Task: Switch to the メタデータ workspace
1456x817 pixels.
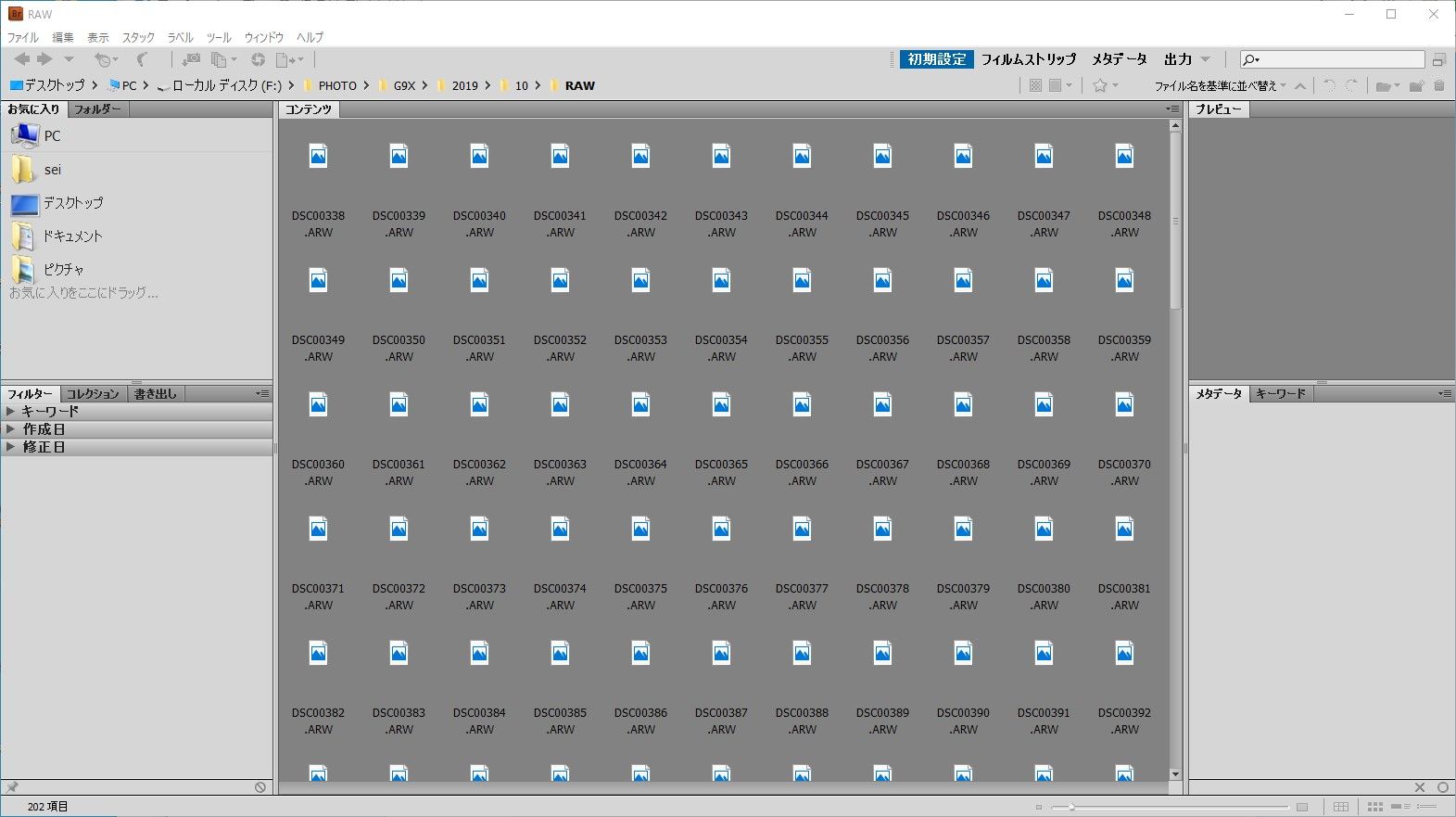Action: pos(1119,59)
